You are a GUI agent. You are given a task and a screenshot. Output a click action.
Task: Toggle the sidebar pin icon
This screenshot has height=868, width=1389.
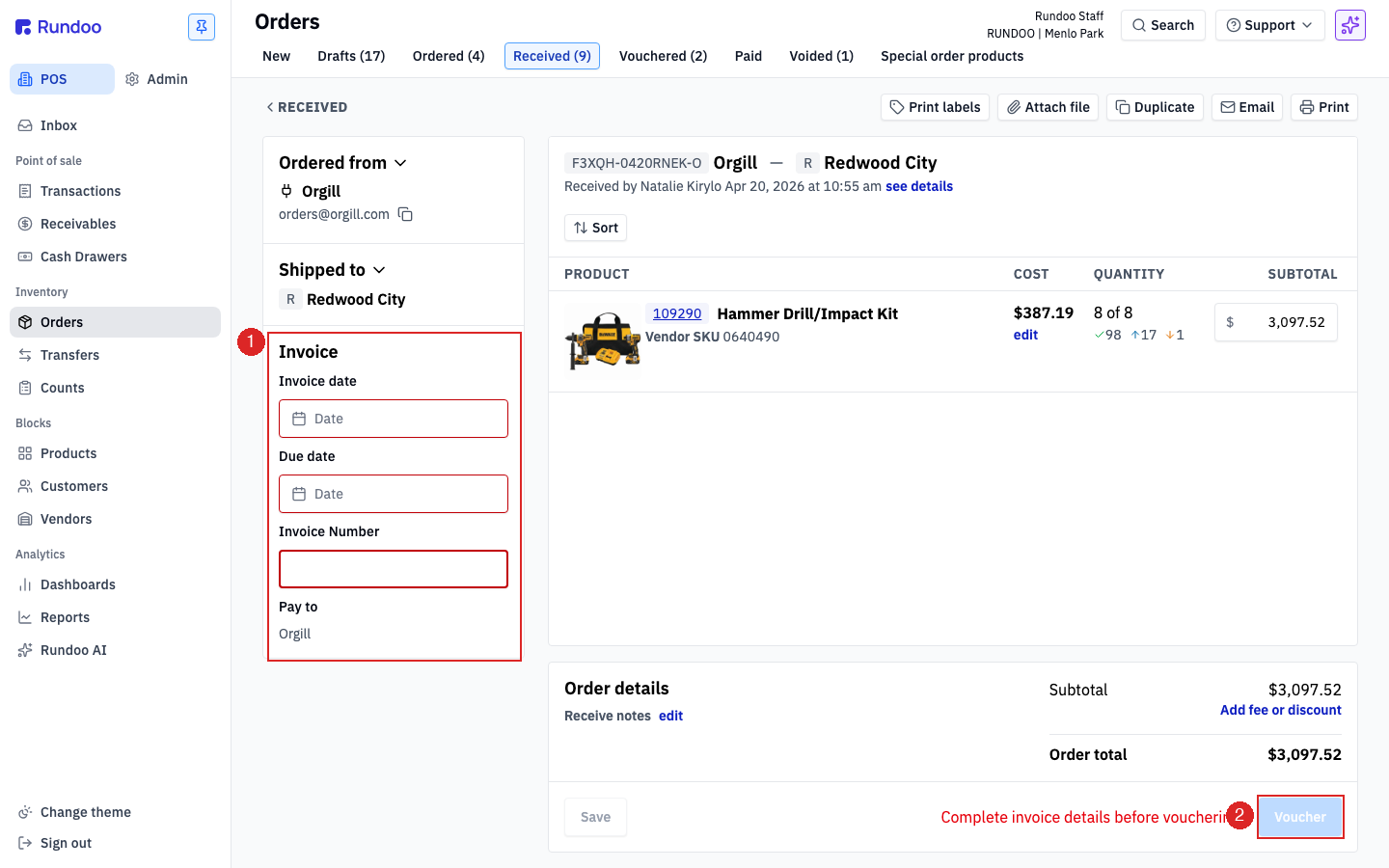coord(202,27)
